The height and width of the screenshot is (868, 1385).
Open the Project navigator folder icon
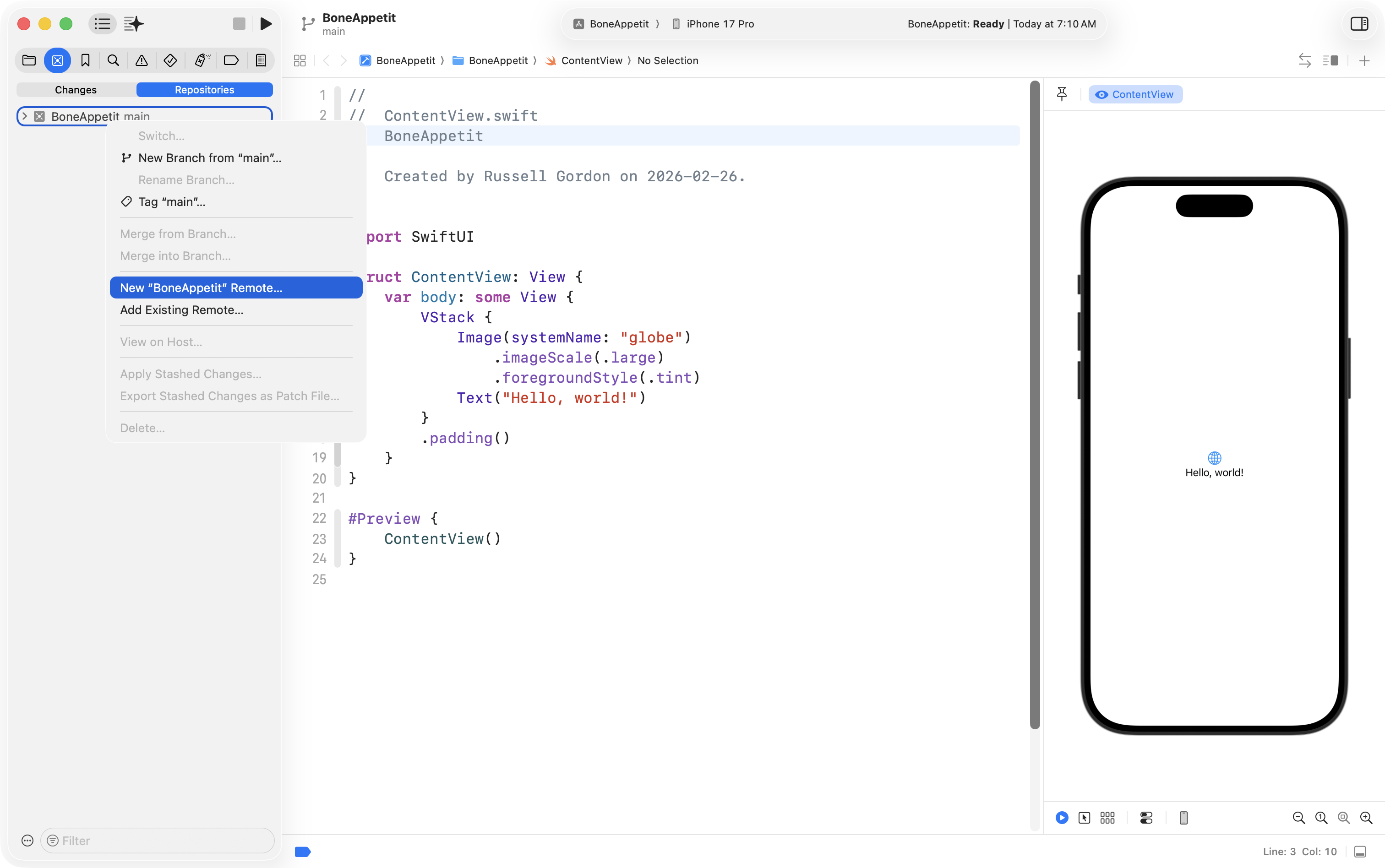(x=29, y=60)
